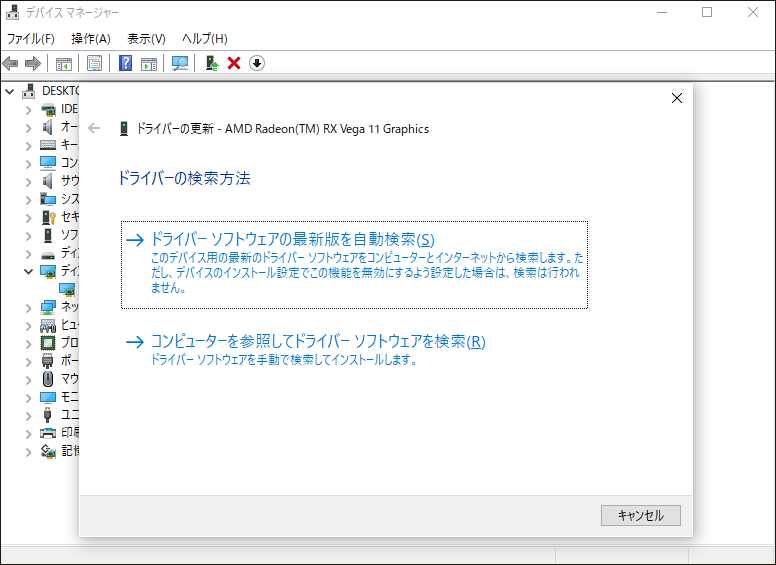Expand the IDE controllers tree node
Screen dimensions: 776x565
point(29,110)
